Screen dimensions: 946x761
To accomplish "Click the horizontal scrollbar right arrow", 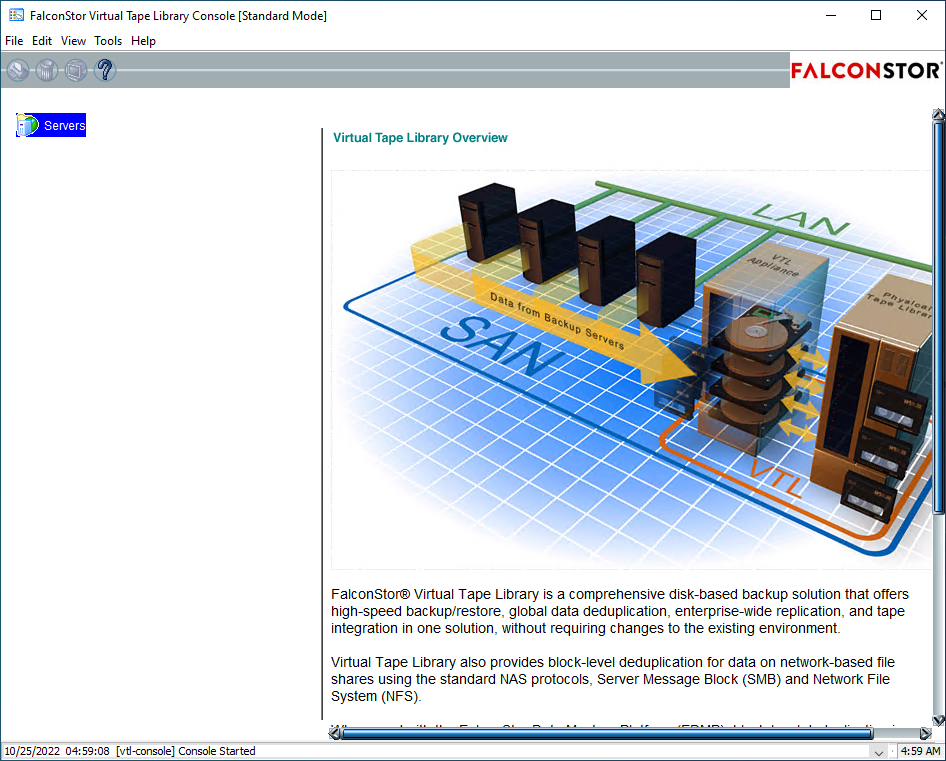I will pyautogui.click(x=925, y=733).
